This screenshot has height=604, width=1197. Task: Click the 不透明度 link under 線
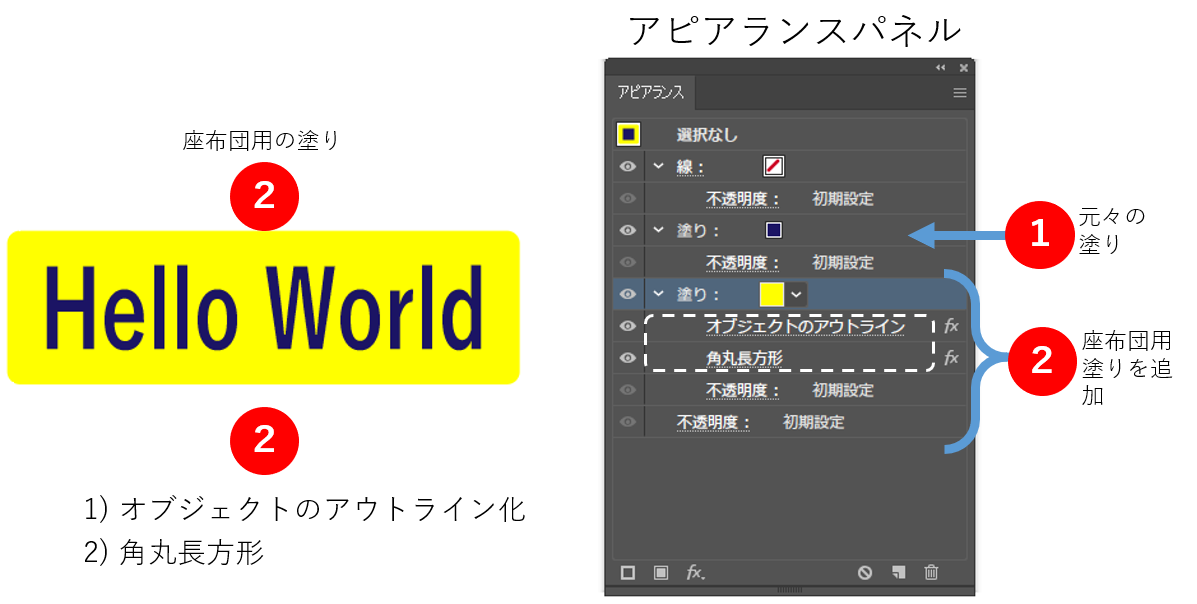(743, 199)
